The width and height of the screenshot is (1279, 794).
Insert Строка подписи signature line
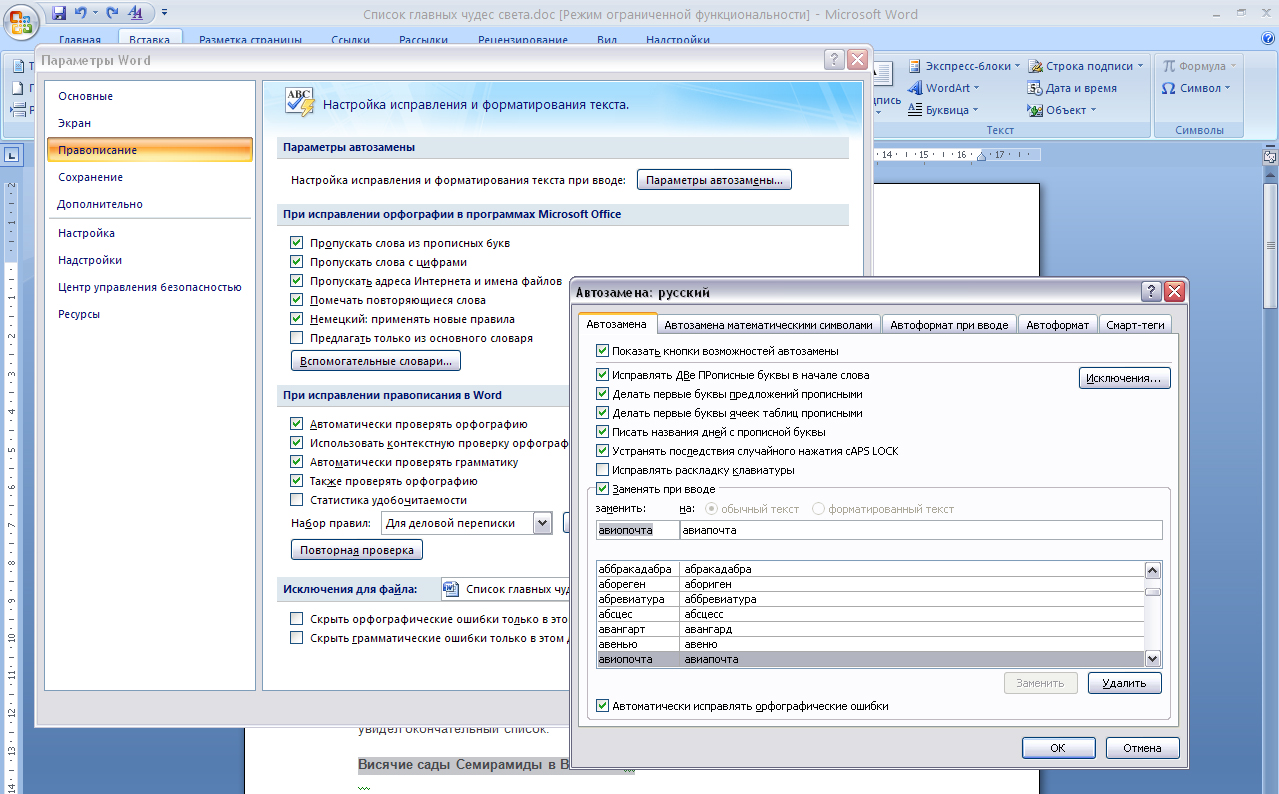tap(1086, 66)
